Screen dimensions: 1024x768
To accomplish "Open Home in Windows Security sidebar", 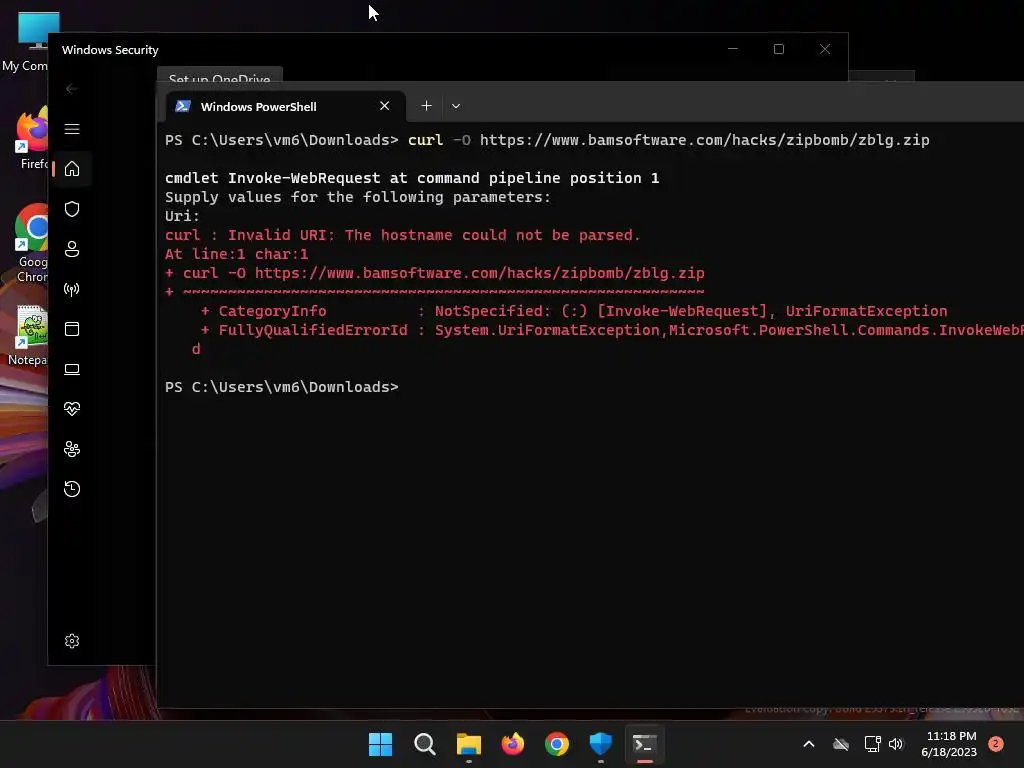I will coord(72,169).
